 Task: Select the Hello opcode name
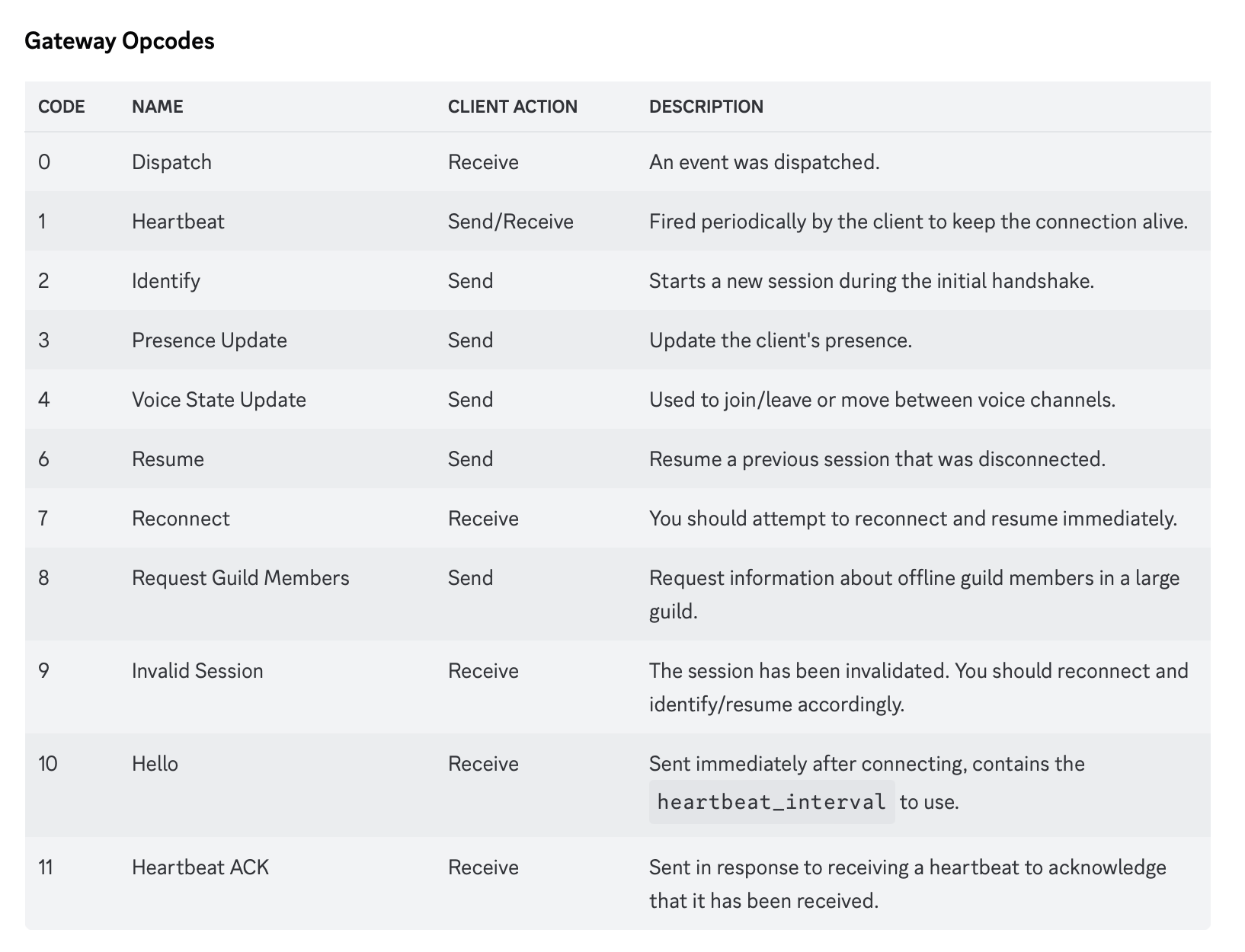point(155,764)
